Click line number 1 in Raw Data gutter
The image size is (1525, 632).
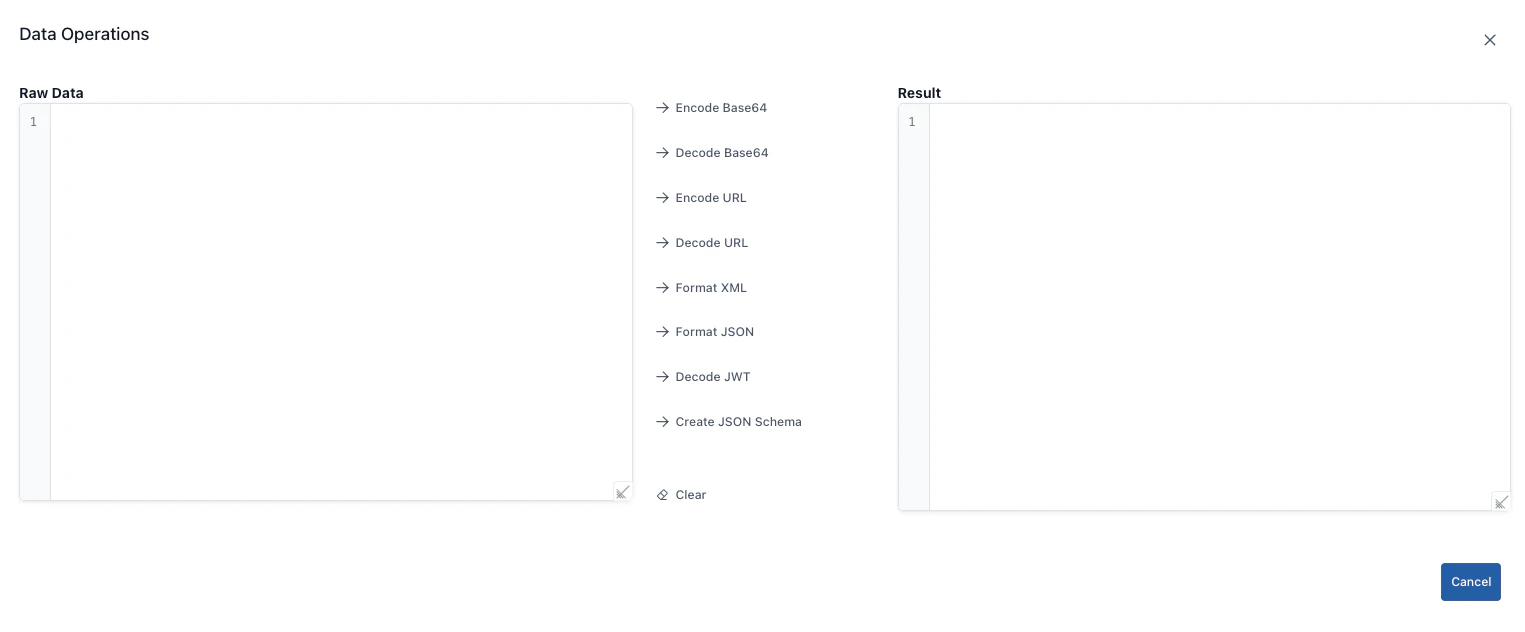click(33, 121)
